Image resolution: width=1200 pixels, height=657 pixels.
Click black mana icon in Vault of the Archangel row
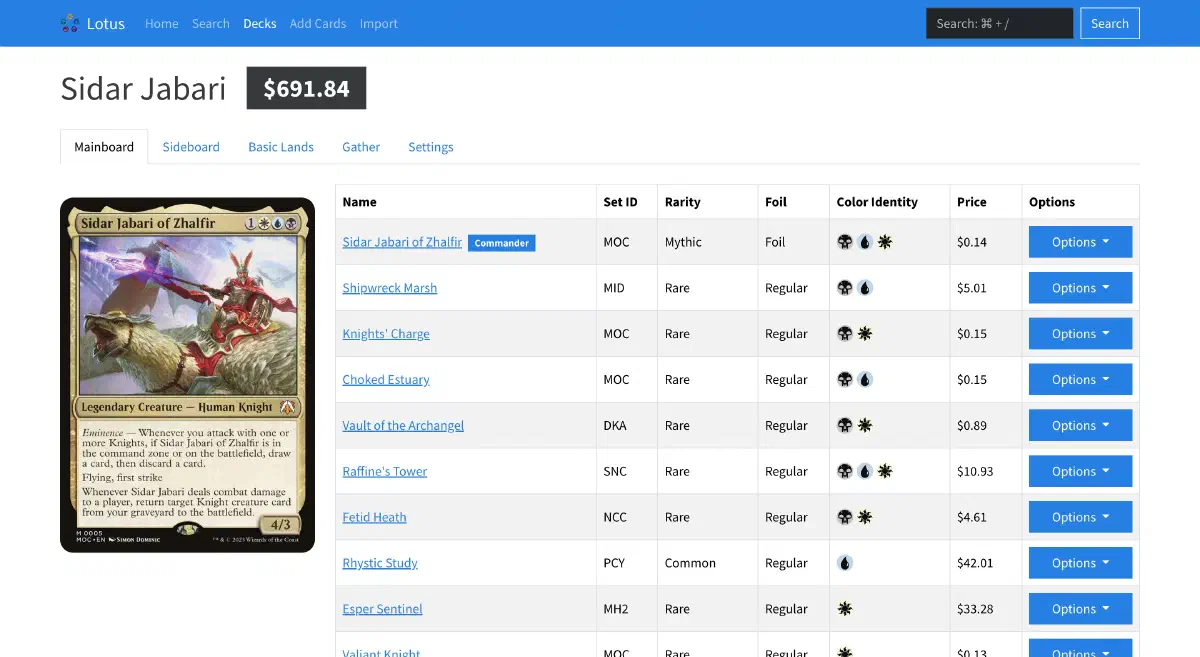point(845,425)
